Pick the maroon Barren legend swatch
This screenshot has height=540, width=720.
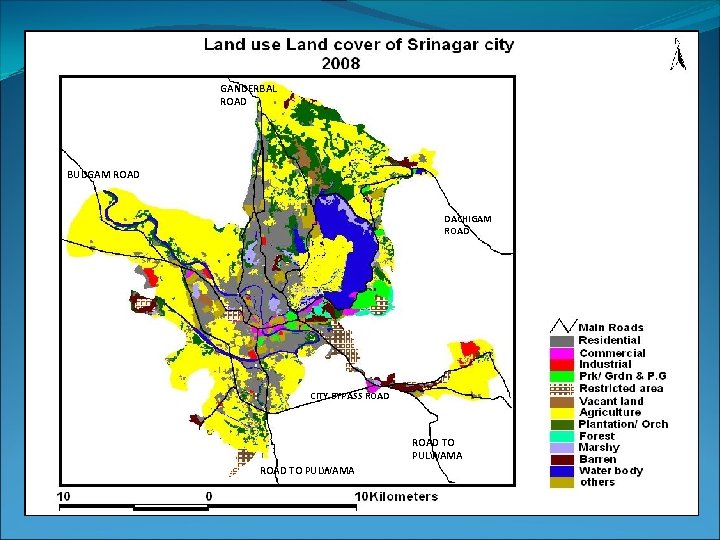[562, 460]
